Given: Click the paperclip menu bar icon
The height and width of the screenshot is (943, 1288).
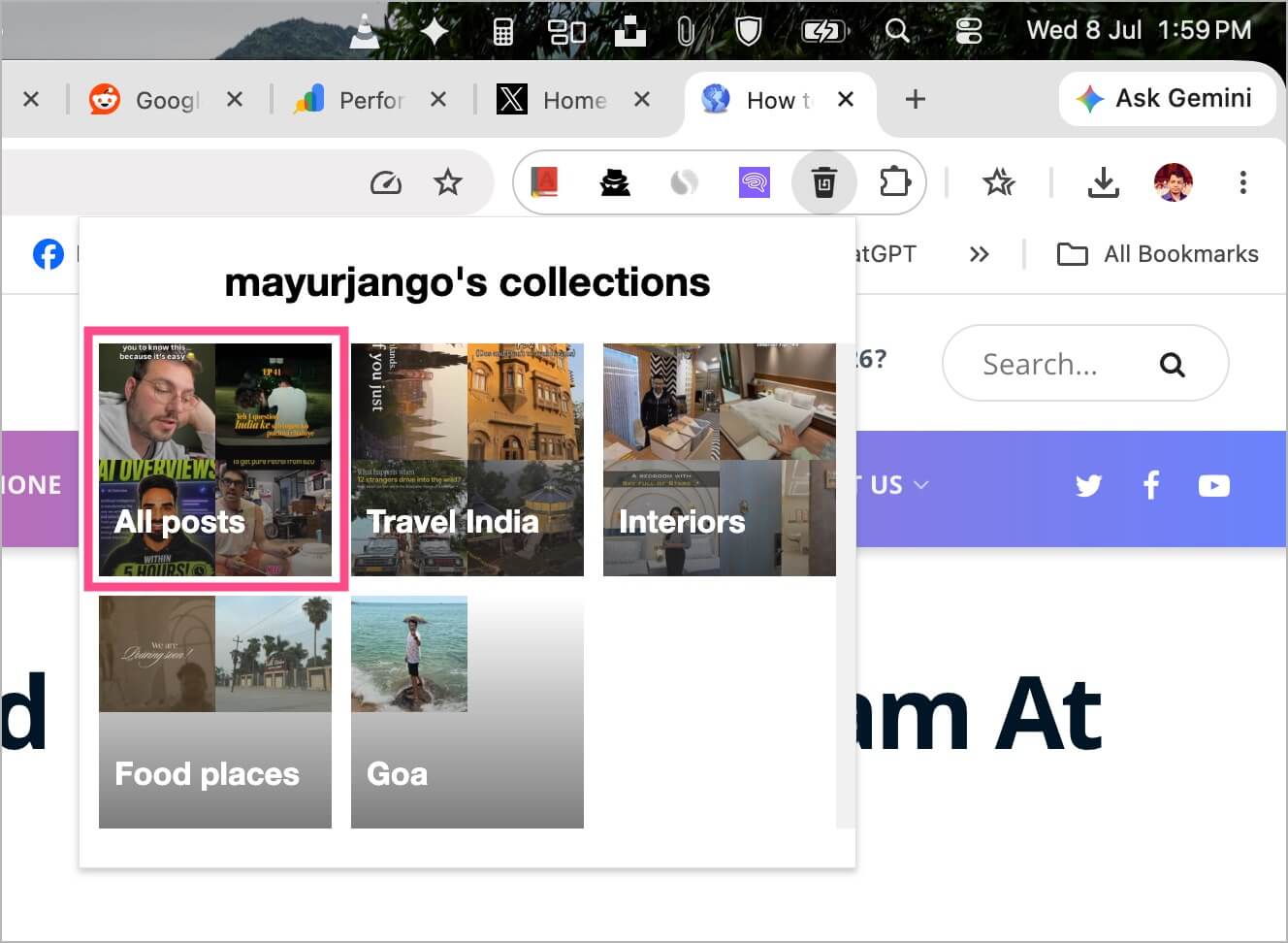Looking at the screenshot, I should point(686,32).
